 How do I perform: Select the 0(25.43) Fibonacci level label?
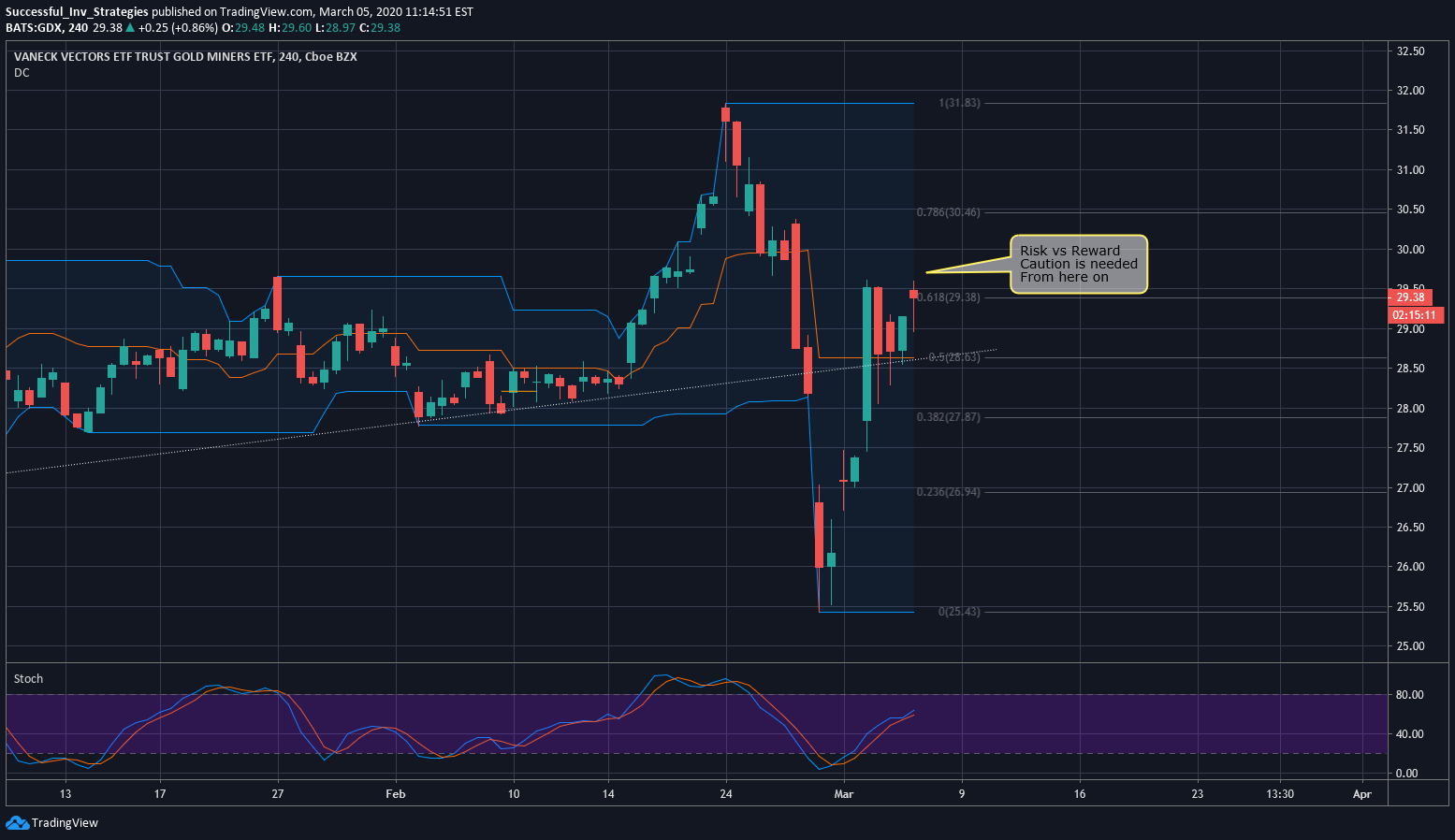pos(959,612)
